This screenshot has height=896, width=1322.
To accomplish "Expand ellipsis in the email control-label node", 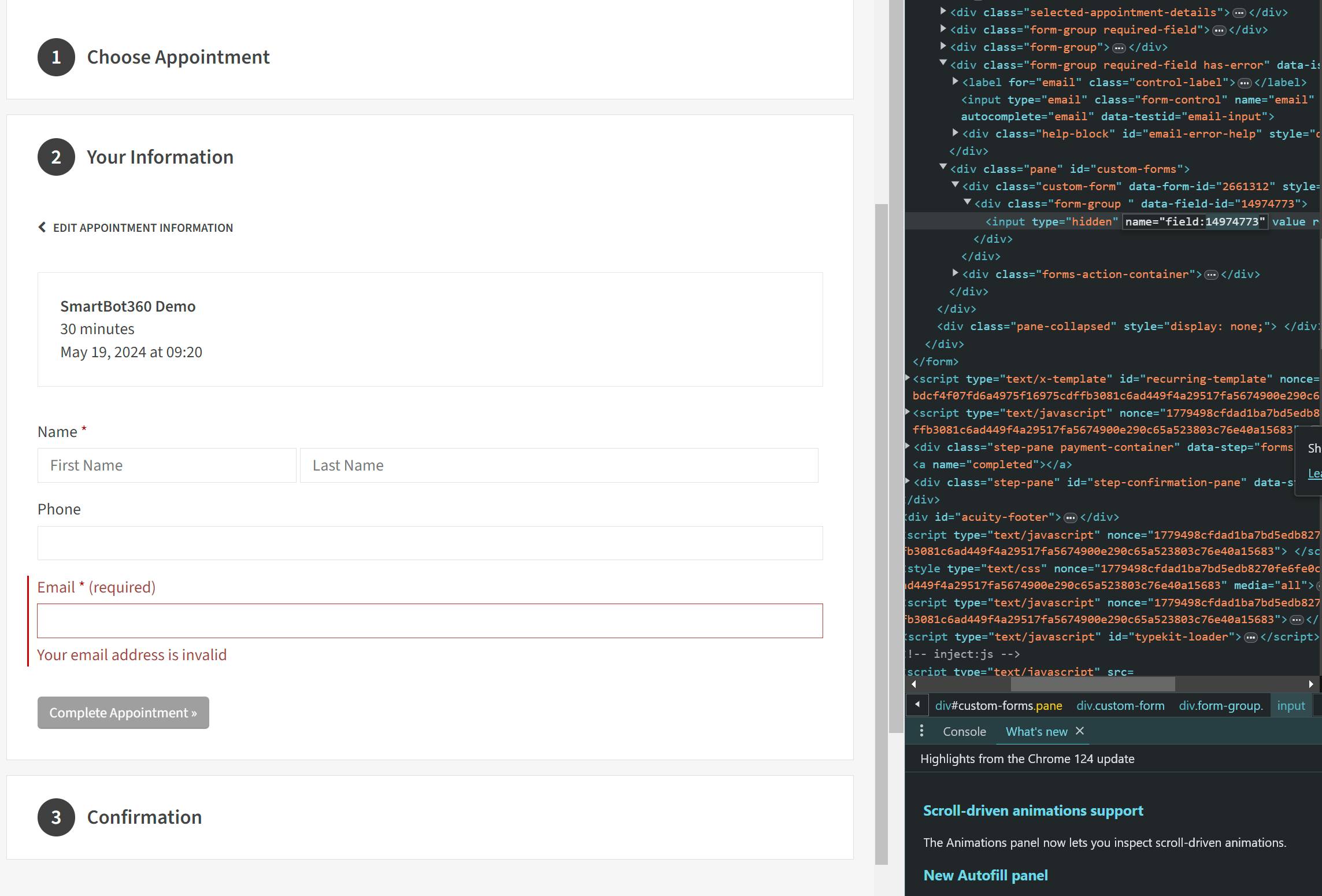I will tap(1244, 83).
